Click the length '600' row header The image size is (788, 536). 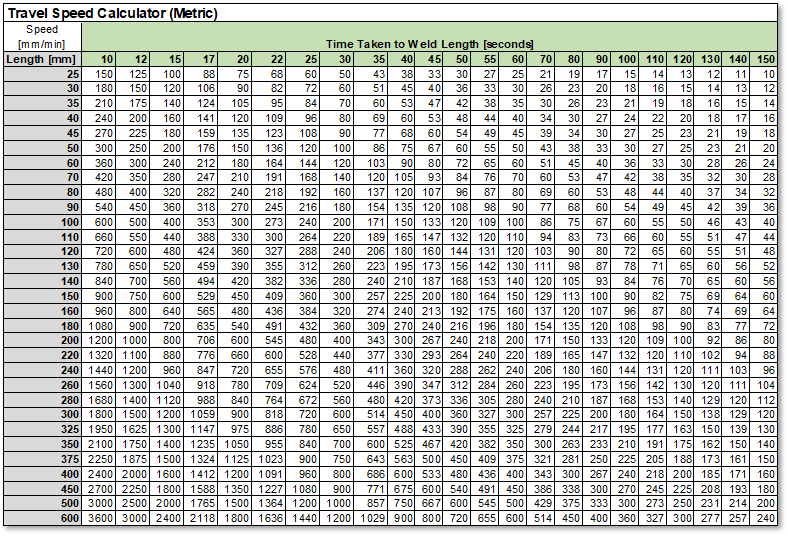42,518
